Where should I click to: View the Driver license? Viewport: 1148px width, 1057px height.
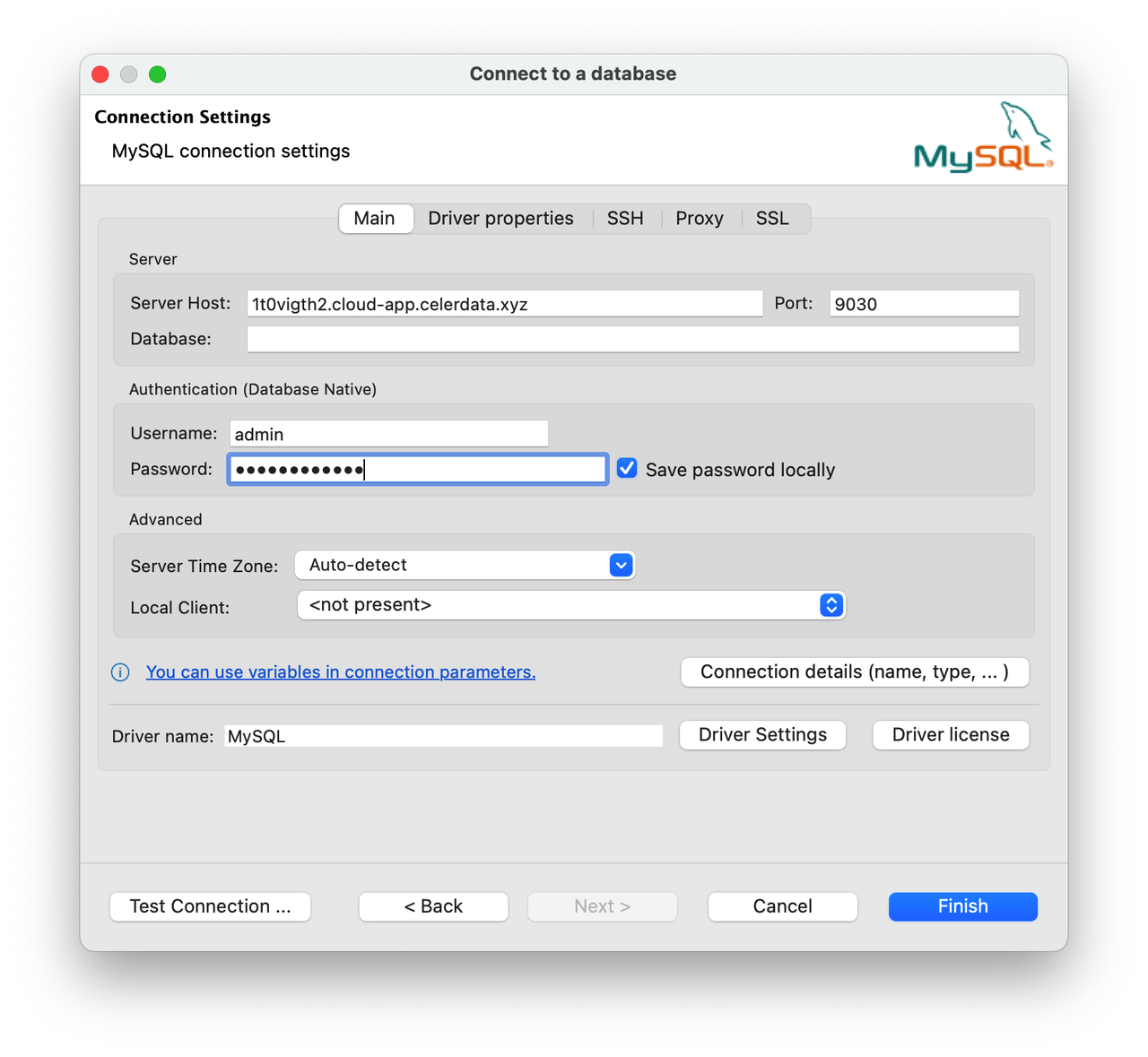pyautogui.click(x=950, y=734)
